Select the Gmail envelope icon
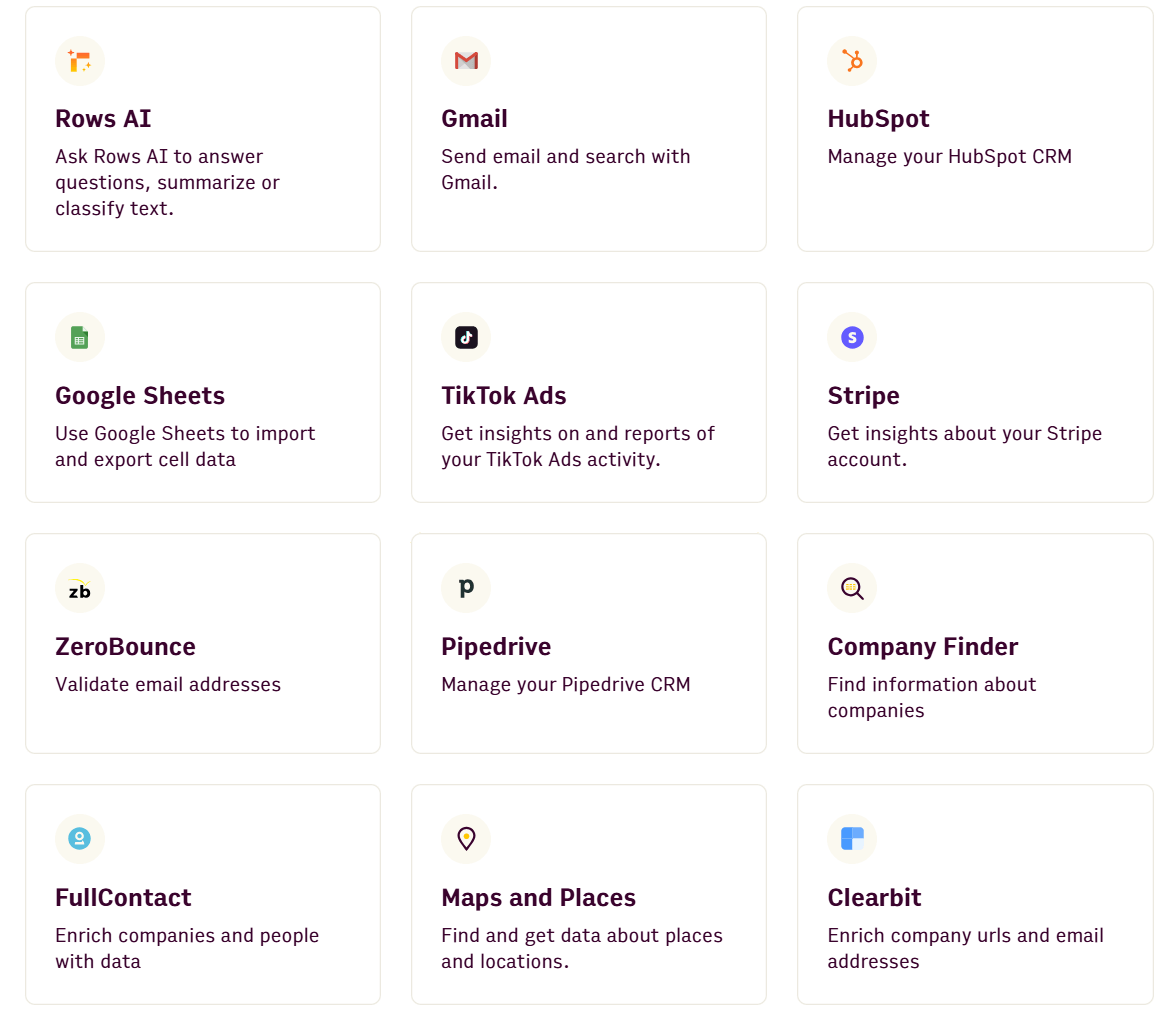The image size is (1170, 1019). (466, 61)
